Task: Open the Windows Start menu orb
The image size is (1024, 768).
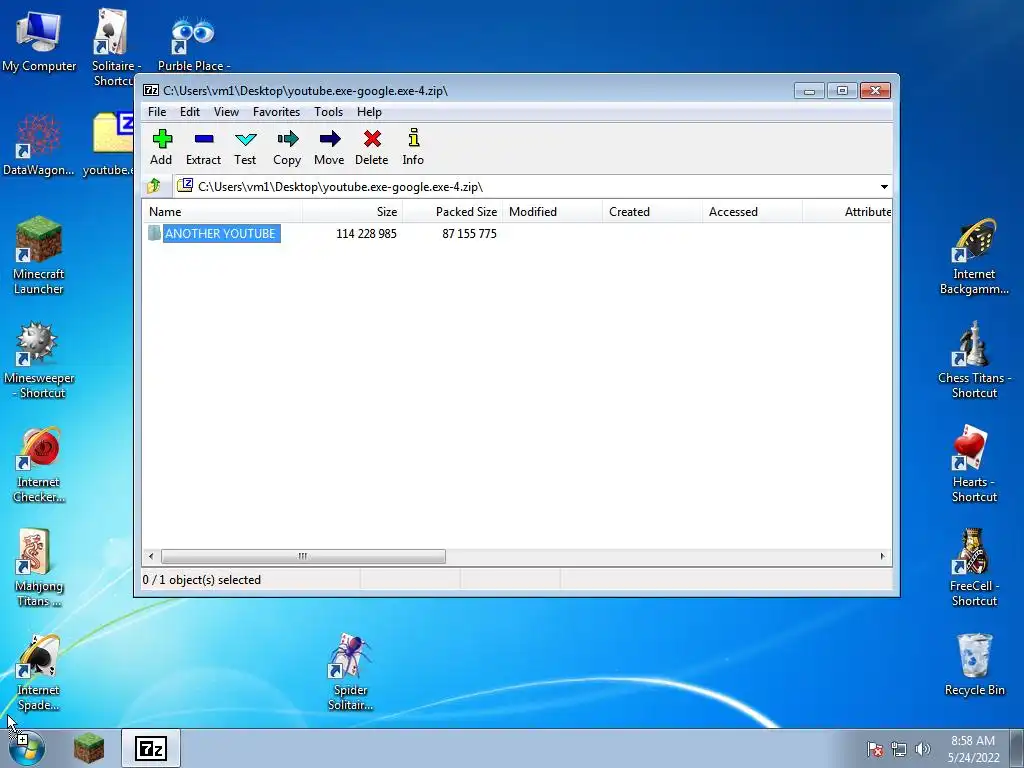Action: (x=27, y=748)
